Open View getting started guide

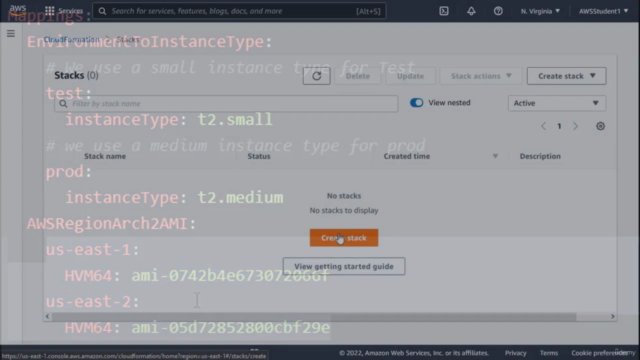[344, 266]
